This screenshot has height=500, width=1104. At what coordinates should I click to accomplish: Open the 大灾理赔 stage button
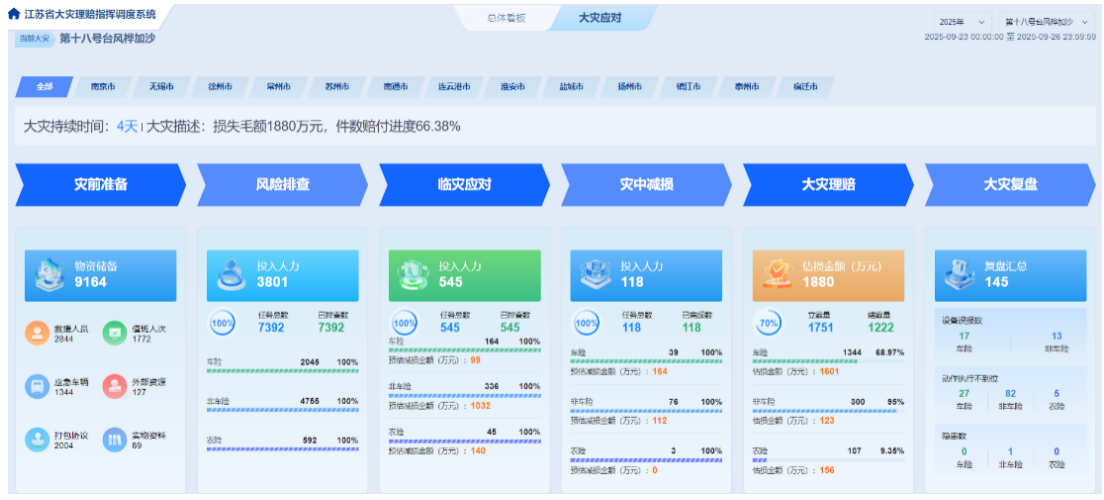pyautogui.click(x=828, y=185)
